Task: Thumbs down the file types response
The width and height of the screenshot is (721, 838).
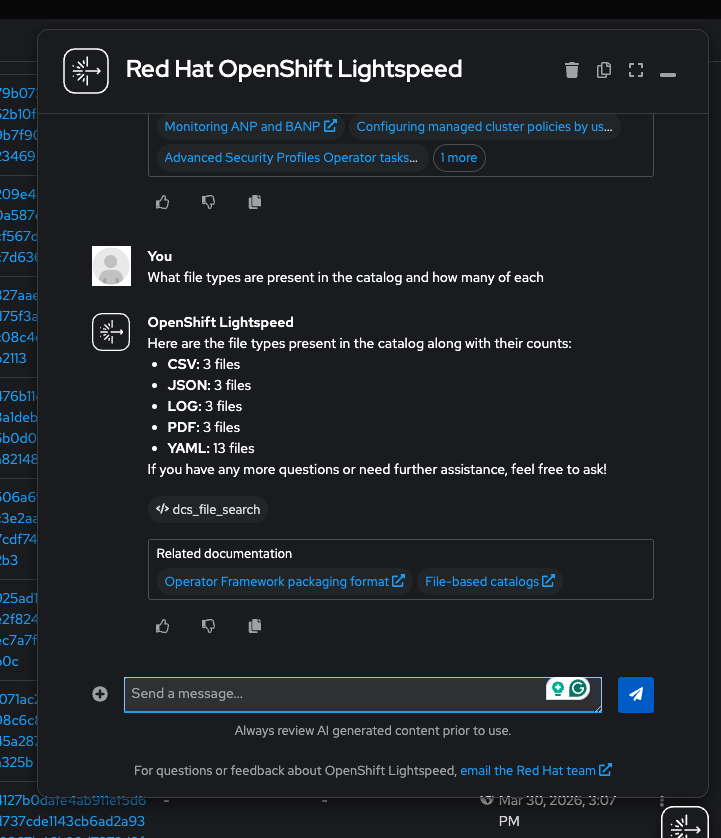Action: 208,626
